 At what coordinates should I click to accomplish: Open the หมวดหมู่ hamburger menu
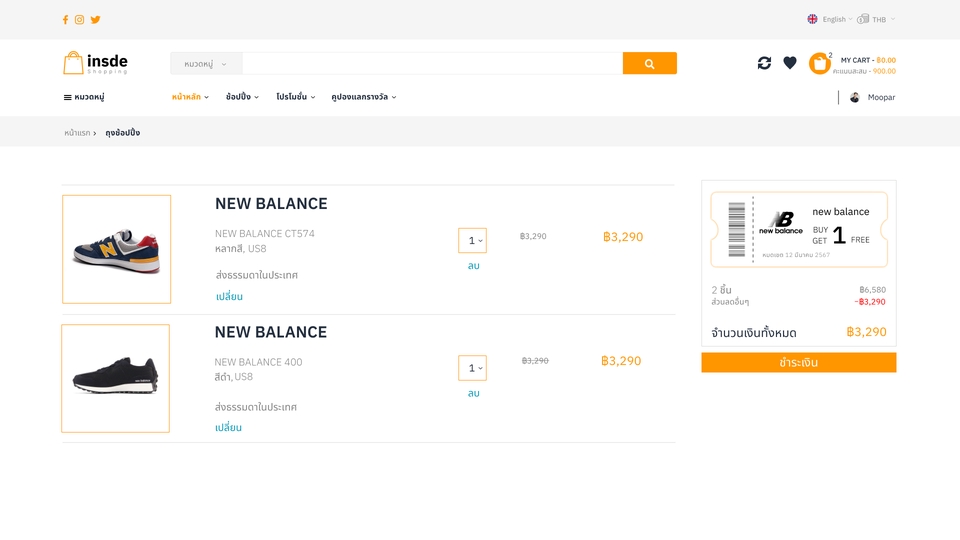pyautogui.click(x=84, y=97)
